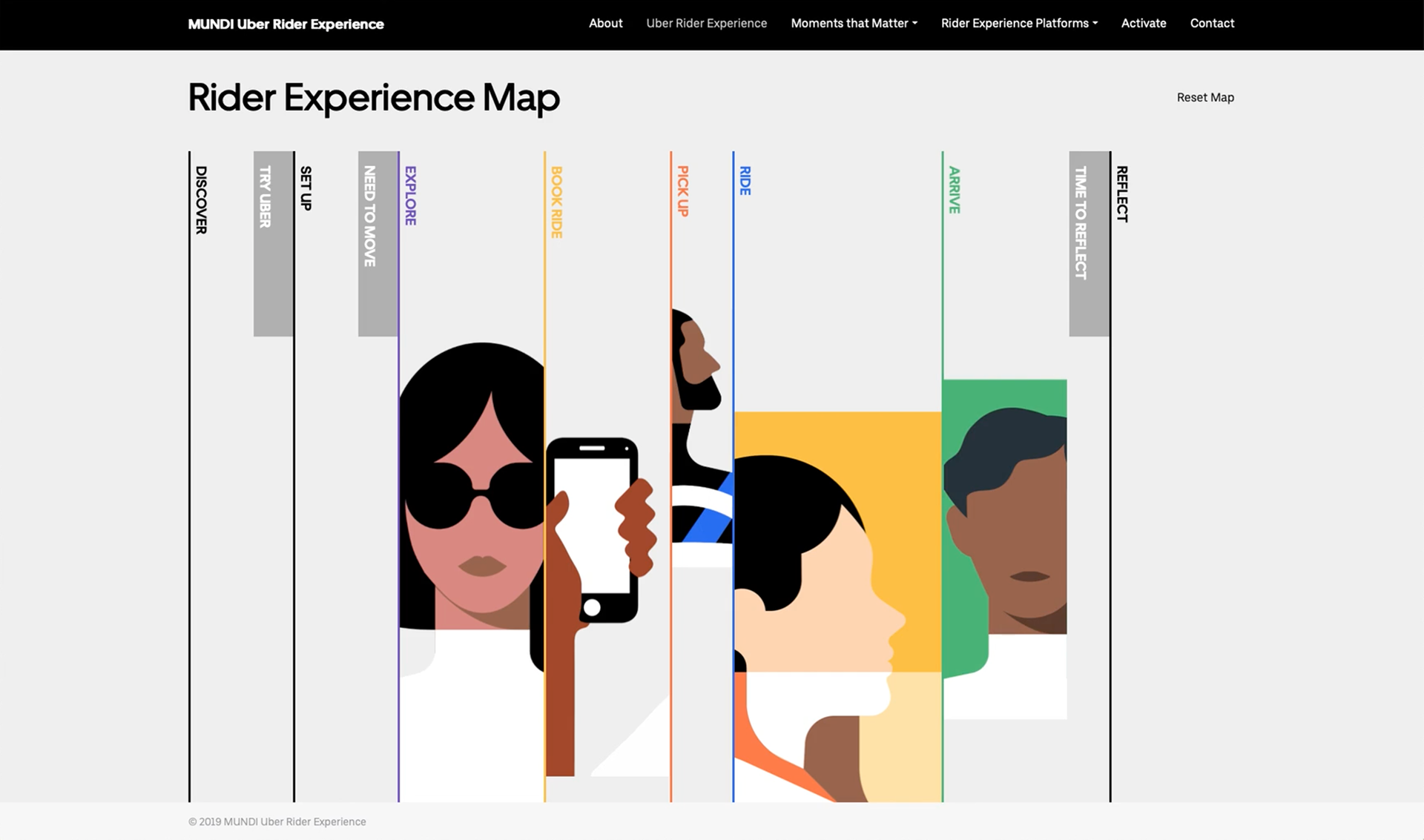Screen dimensions: 1424x840
Task: Select the DISCOVER stage label
Action: [201, 199]
